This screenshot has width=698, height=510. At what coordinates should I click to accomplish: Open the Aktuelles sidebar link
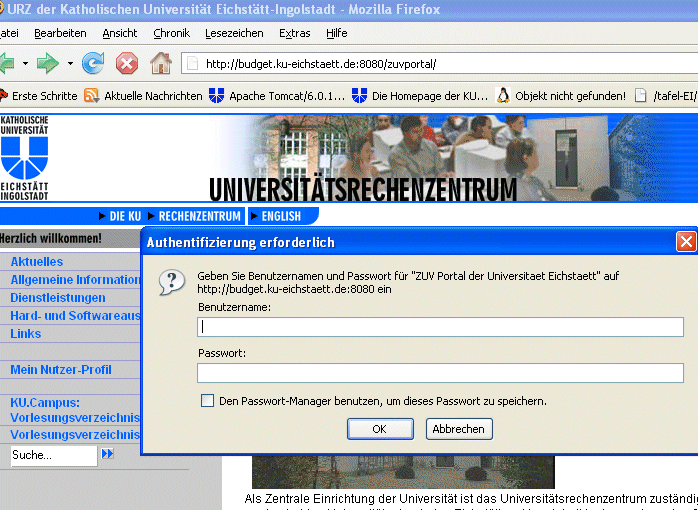click(37, 262)
